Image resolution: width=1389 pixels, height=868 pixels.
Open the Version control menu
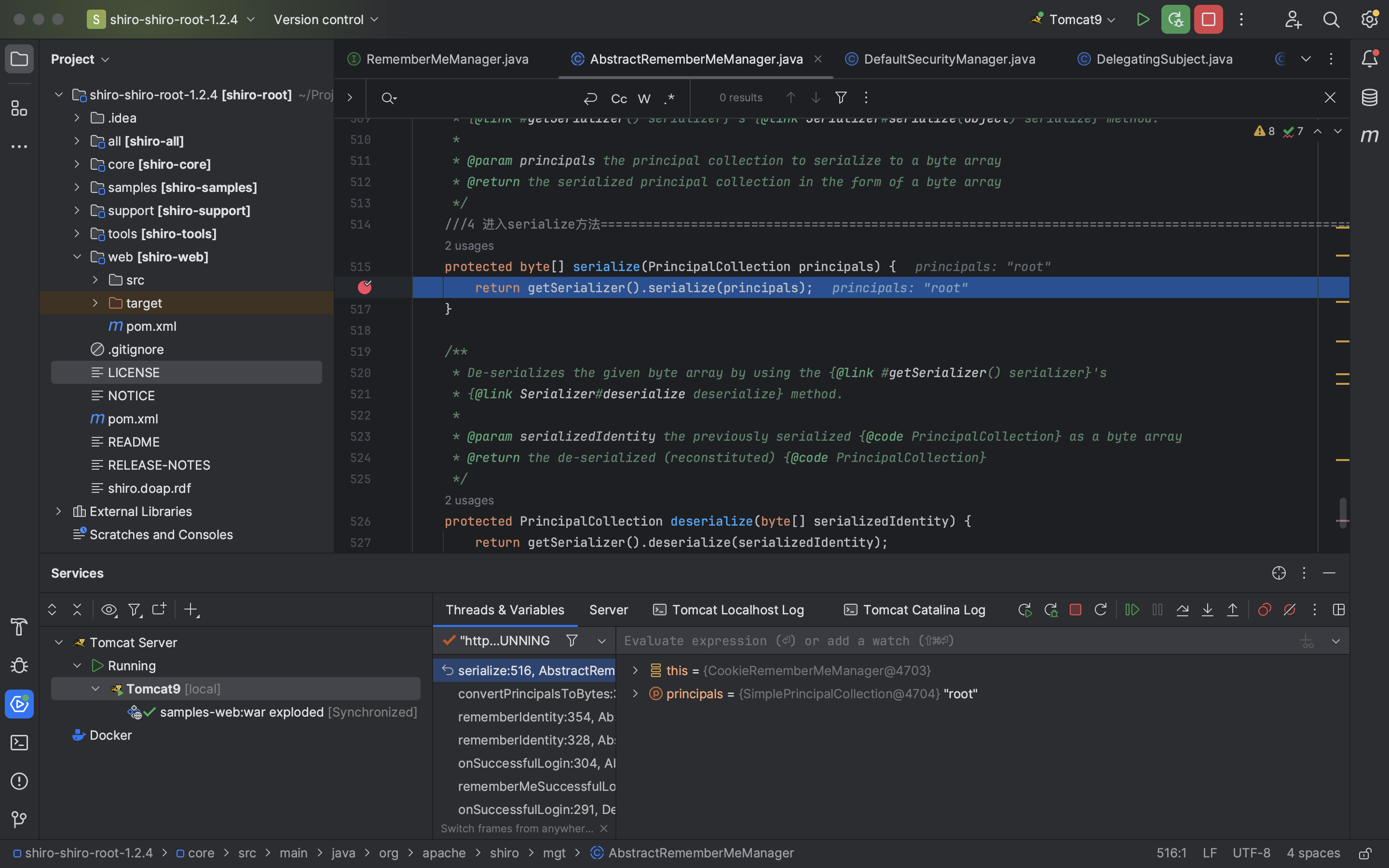pos(326,19)
